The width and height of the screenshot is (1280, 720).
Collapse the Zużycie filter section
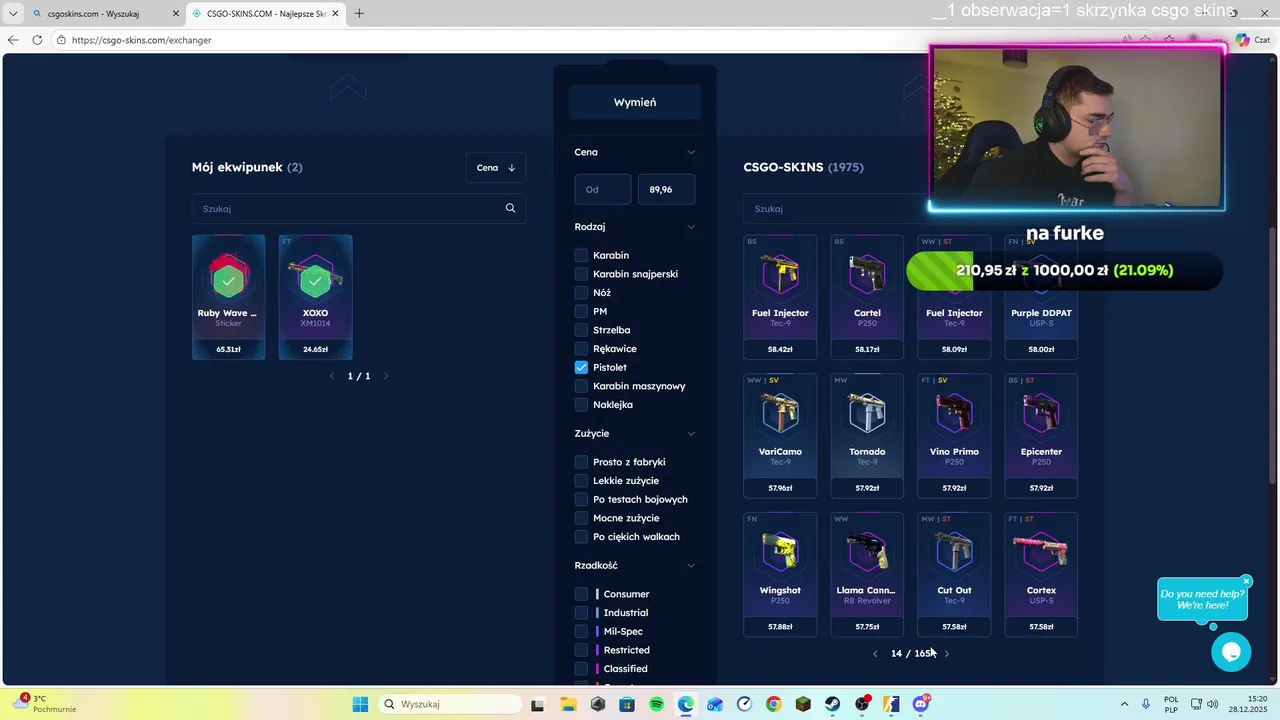[x=690, y=433]
